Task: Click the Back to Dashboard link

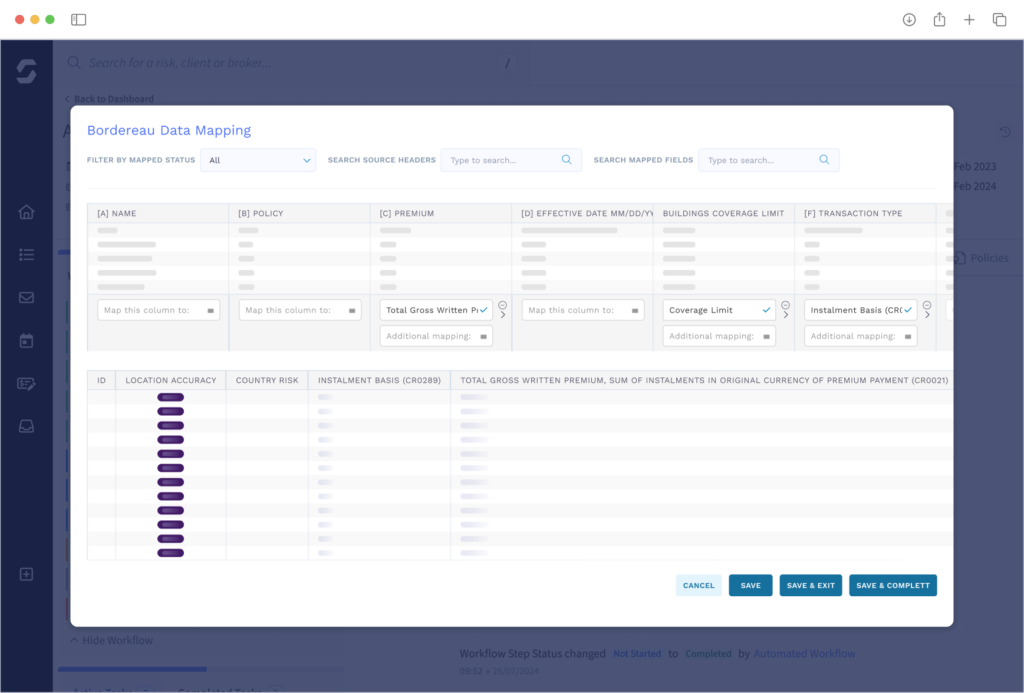Action: tap(110, 99)
